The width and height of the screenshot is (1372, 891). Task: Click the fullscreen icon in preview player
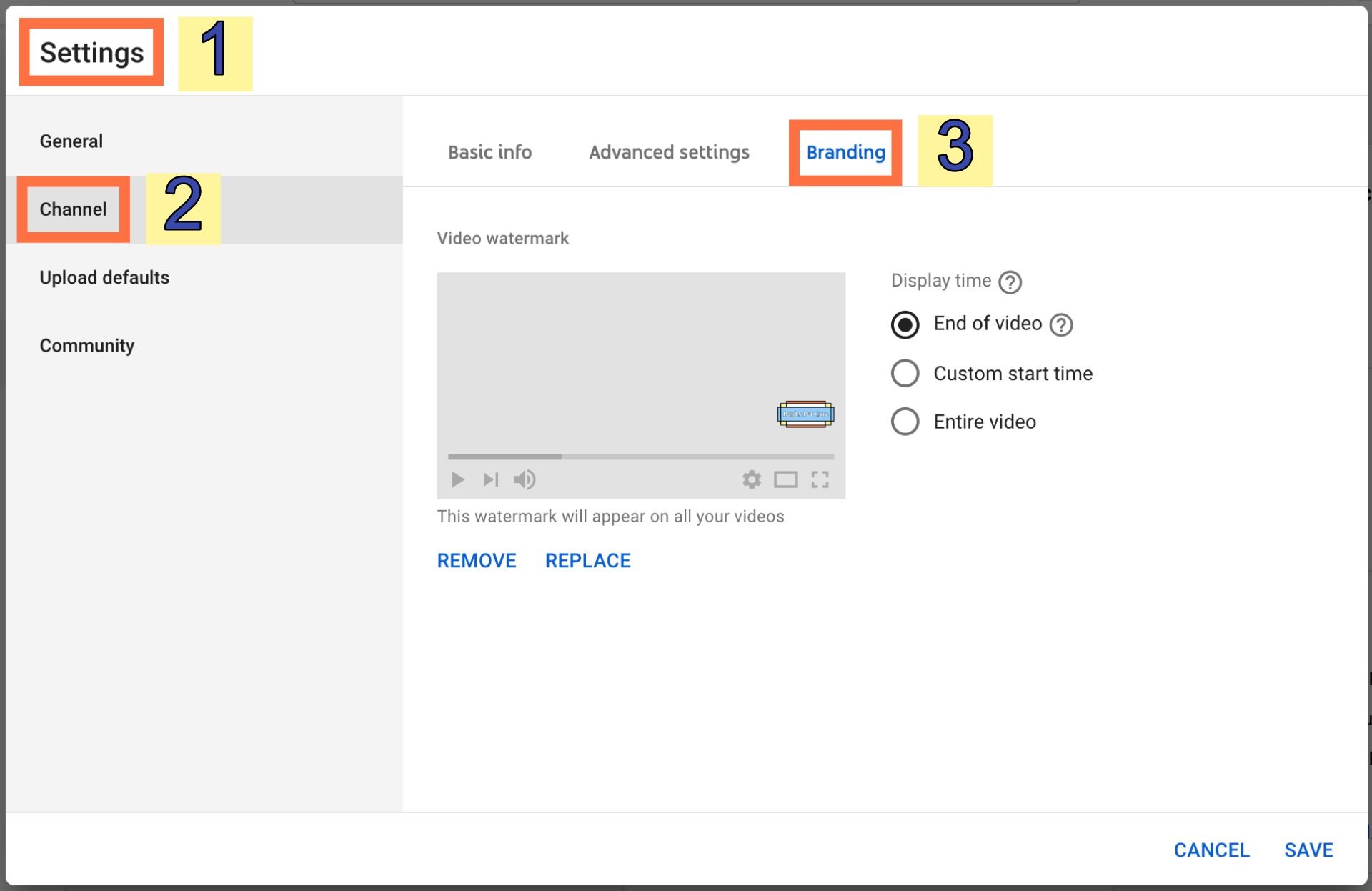[x=820, y=479]
